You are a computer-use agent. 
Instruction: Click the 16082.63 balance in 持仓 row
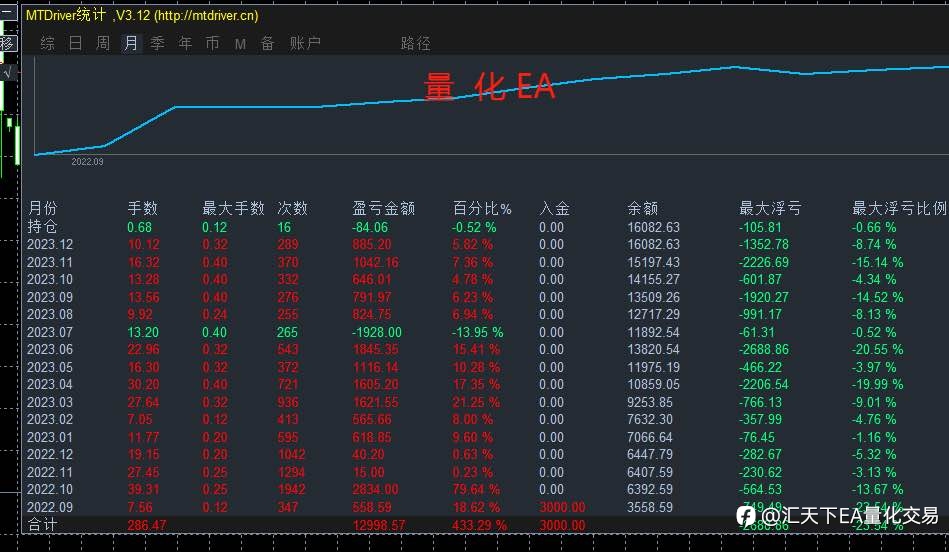(654, 227)
